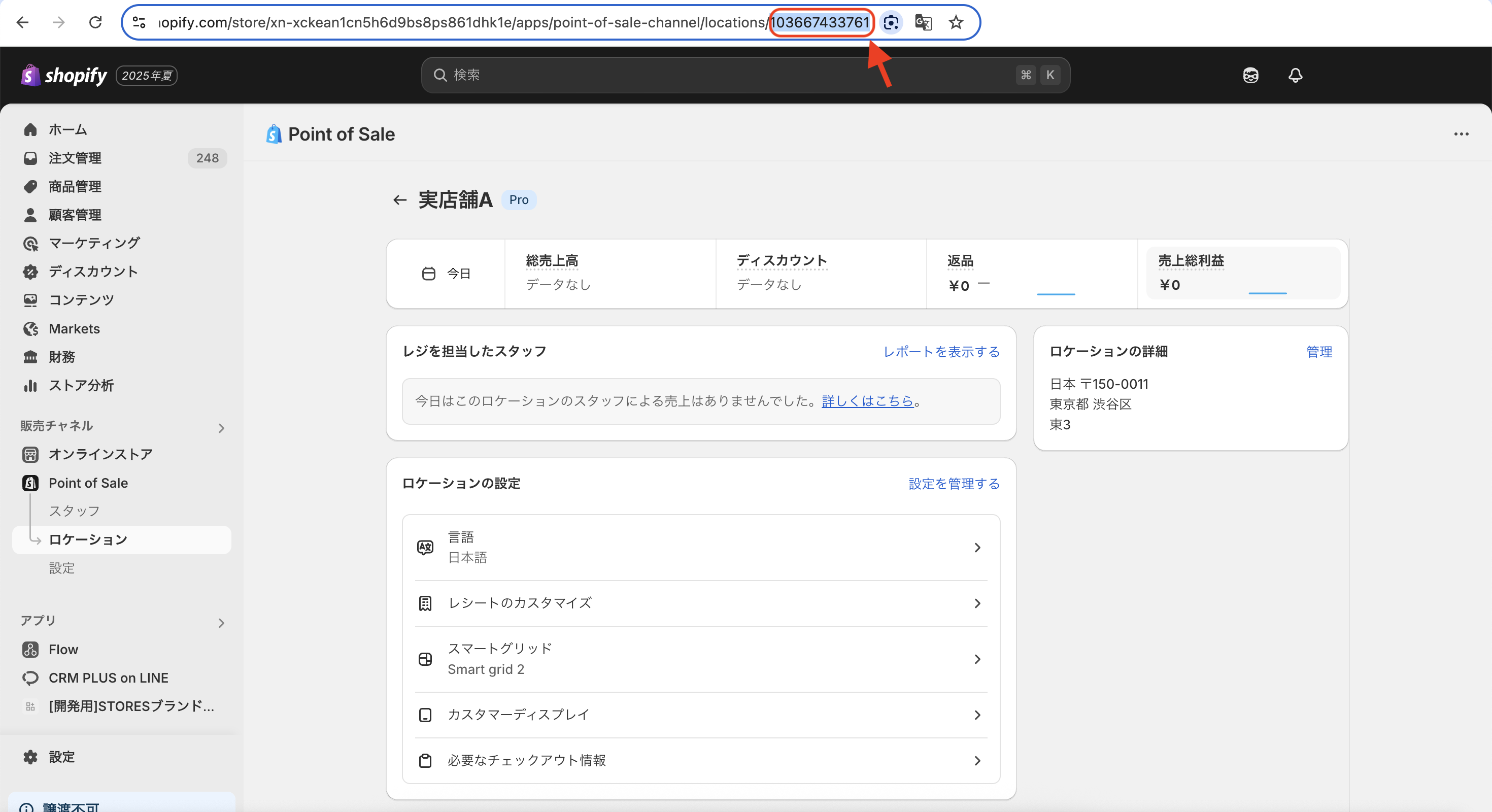
Task: Open the three-dot menu for Point of Sale
Action: click(x=1461, y=134)
